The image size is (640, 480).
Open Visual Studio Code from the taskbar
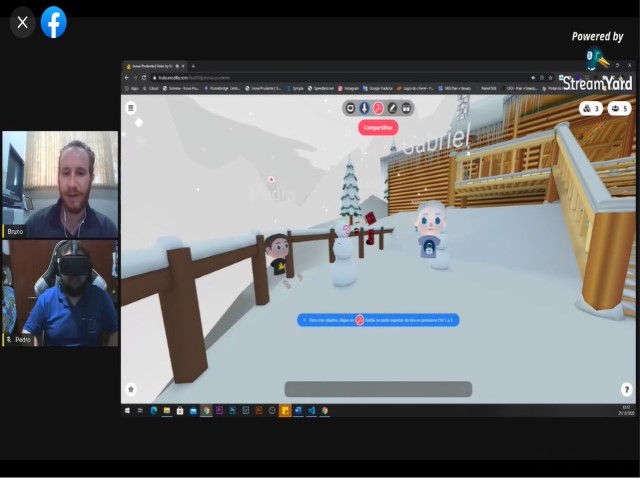pos(311,411)
